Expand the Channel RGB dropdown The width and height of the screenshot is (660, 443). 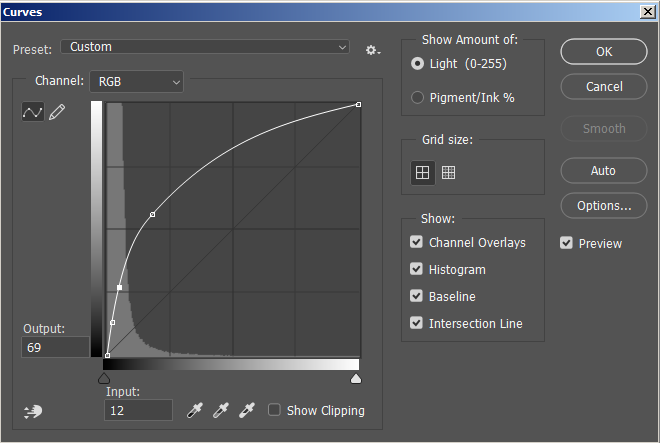136,81
